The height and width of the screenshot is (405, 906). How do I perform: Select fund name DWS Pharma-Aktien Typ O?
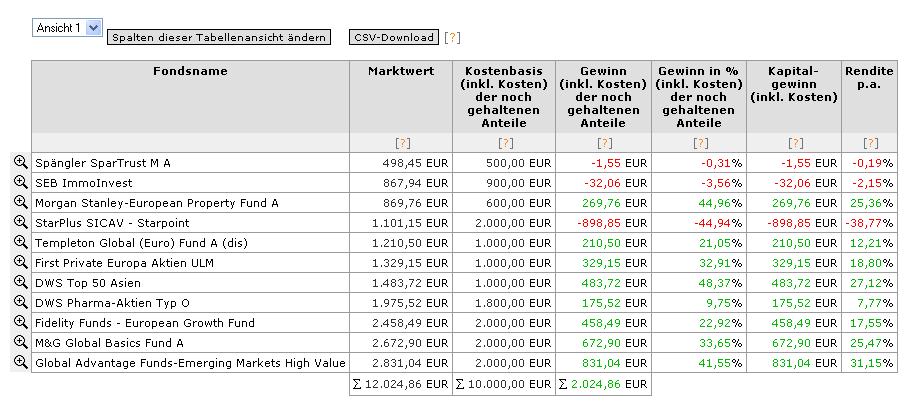tap(112, 303)
